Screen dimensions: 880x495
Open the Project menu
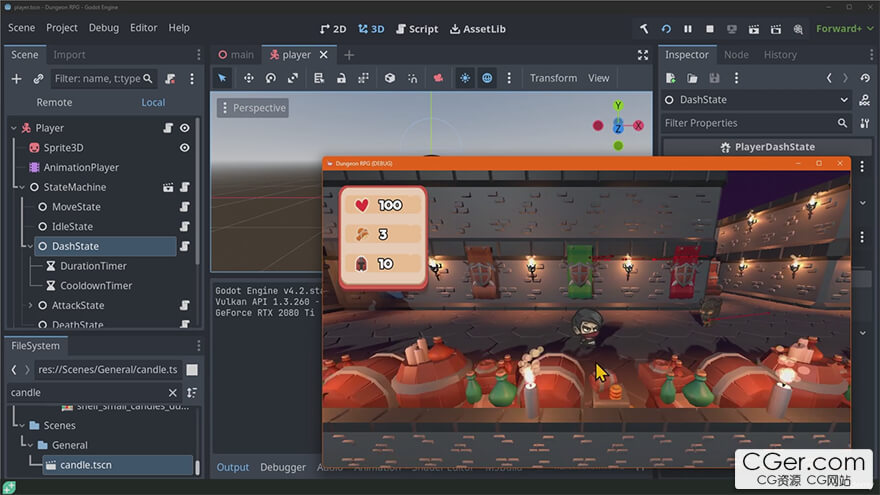coord(62,28)
